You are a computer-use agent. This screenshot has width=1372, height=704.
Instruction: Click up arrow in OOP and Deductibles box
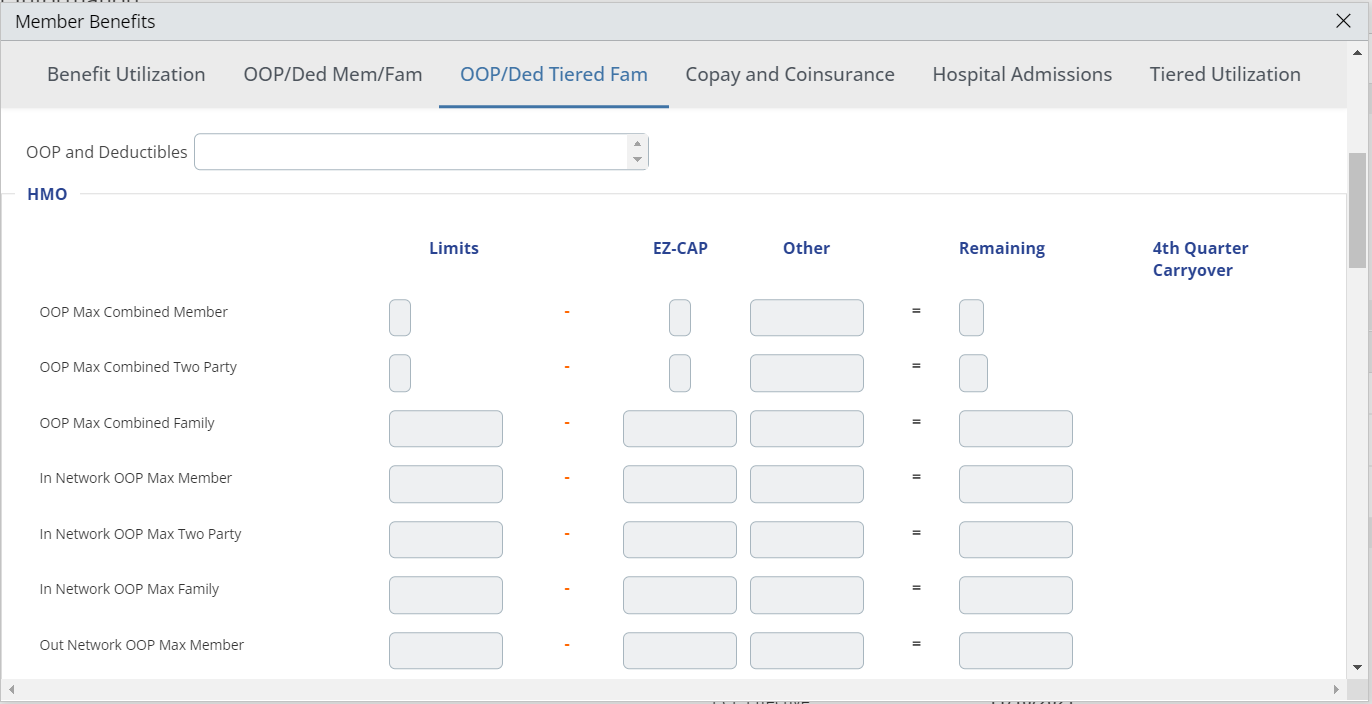(x=637, y=144)
